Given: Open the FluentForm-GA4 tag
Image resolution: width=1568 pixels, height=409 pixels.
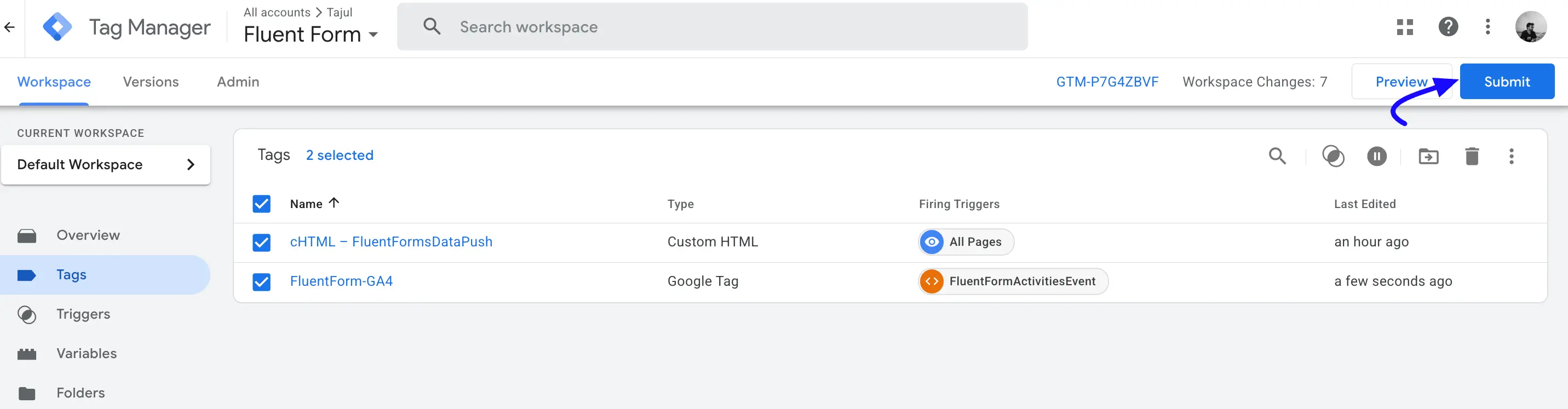Looking at the screenshot, I should pyautogui.click(x=342, y=281).
